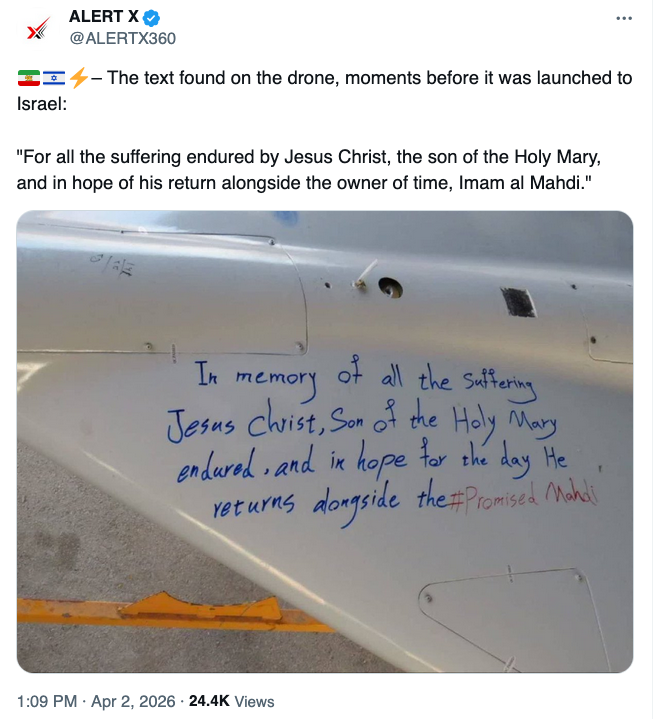
Task: Click the Iran flag emoji
Action: point(28,78)
